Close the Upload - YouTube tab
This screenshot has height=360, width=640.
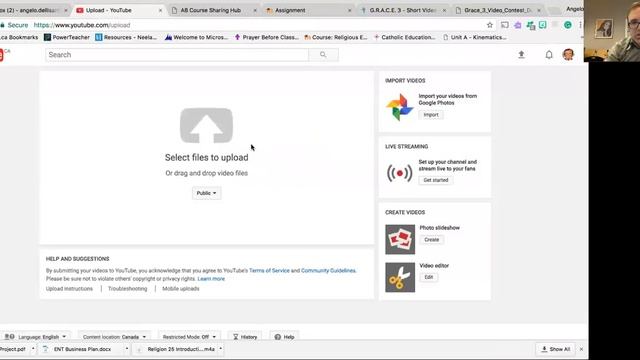coord(160,10)
